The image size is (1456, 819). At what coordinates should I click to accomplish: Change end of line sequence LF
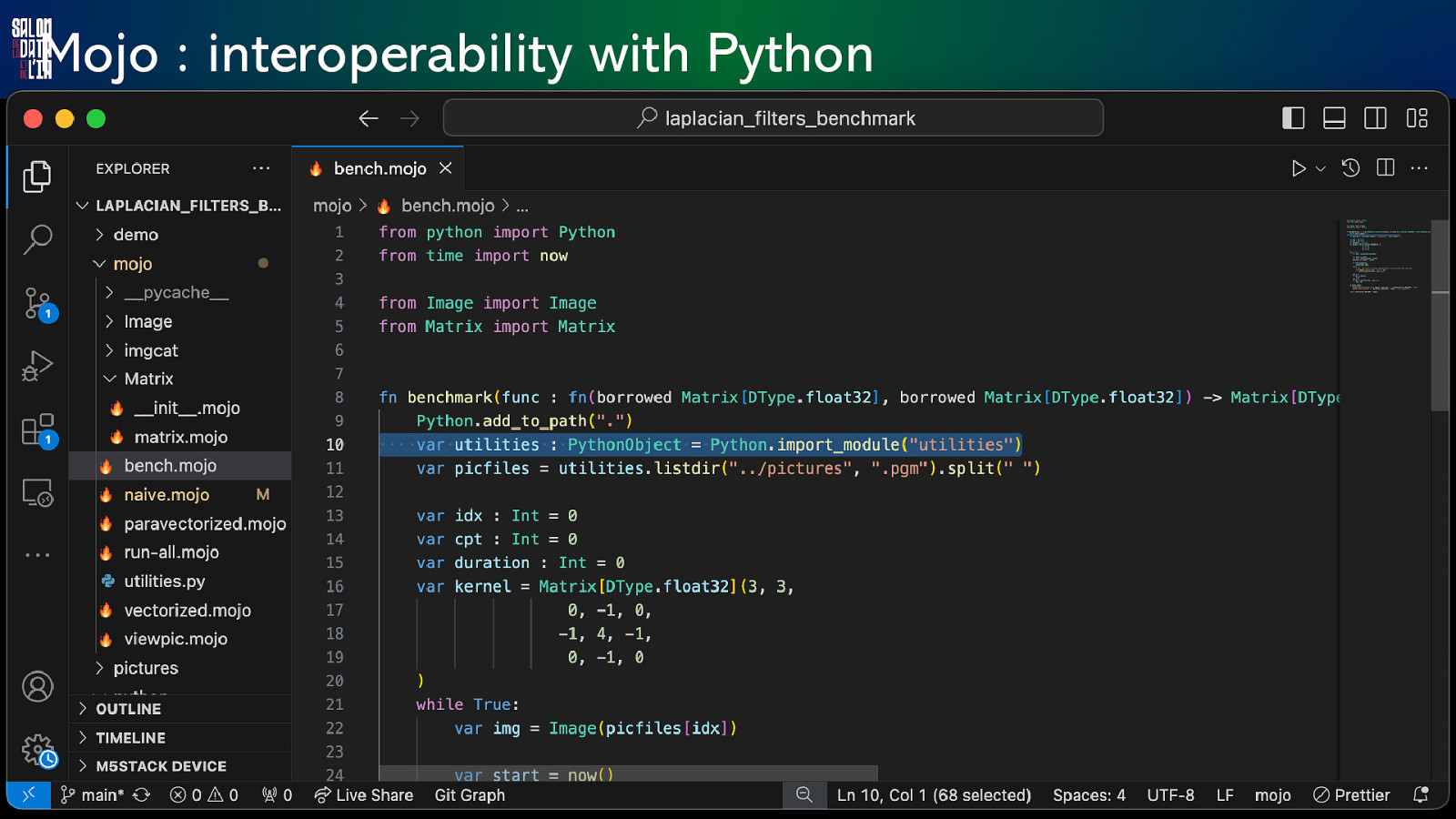(x=1225, y=794)
